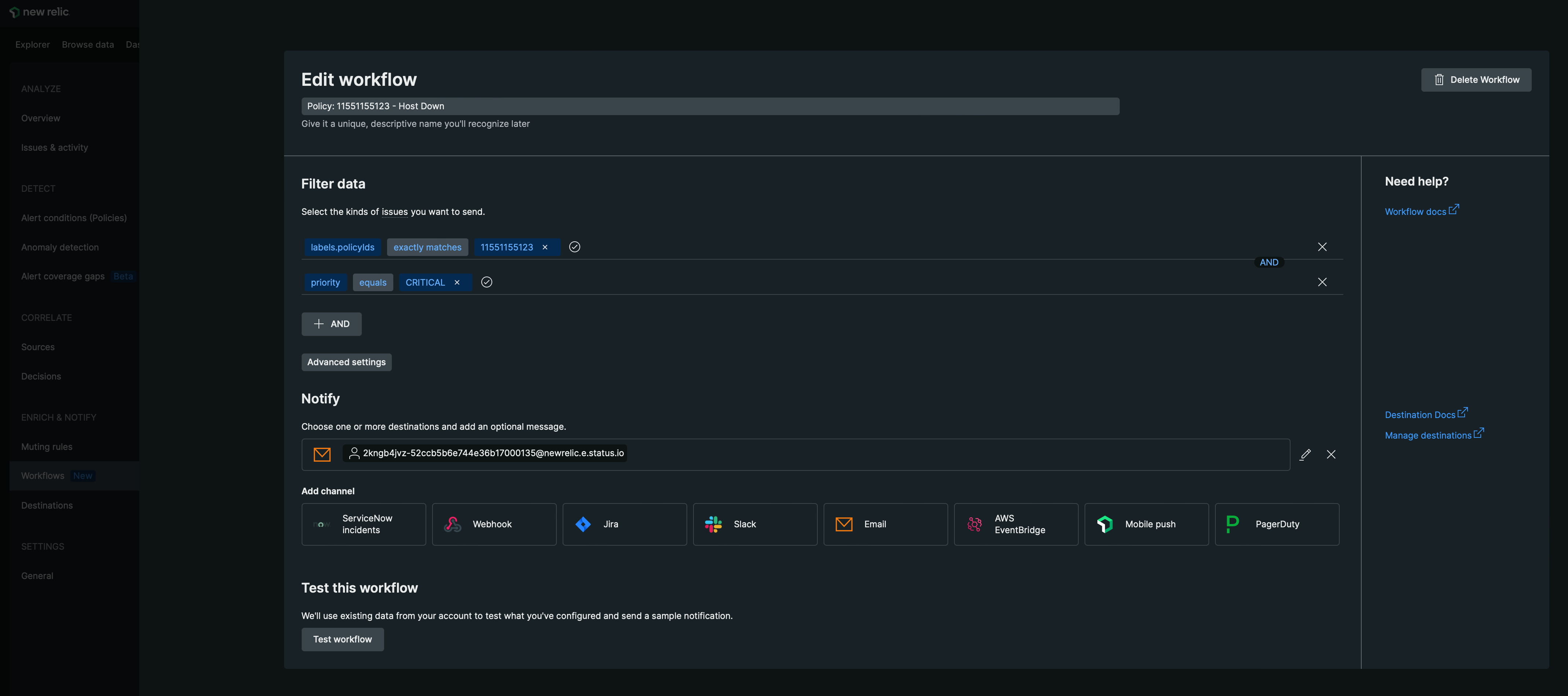The image size is (1568, 696).
Task: Open the 'equals' operator dropdown
Action: (x=372, y=282)
